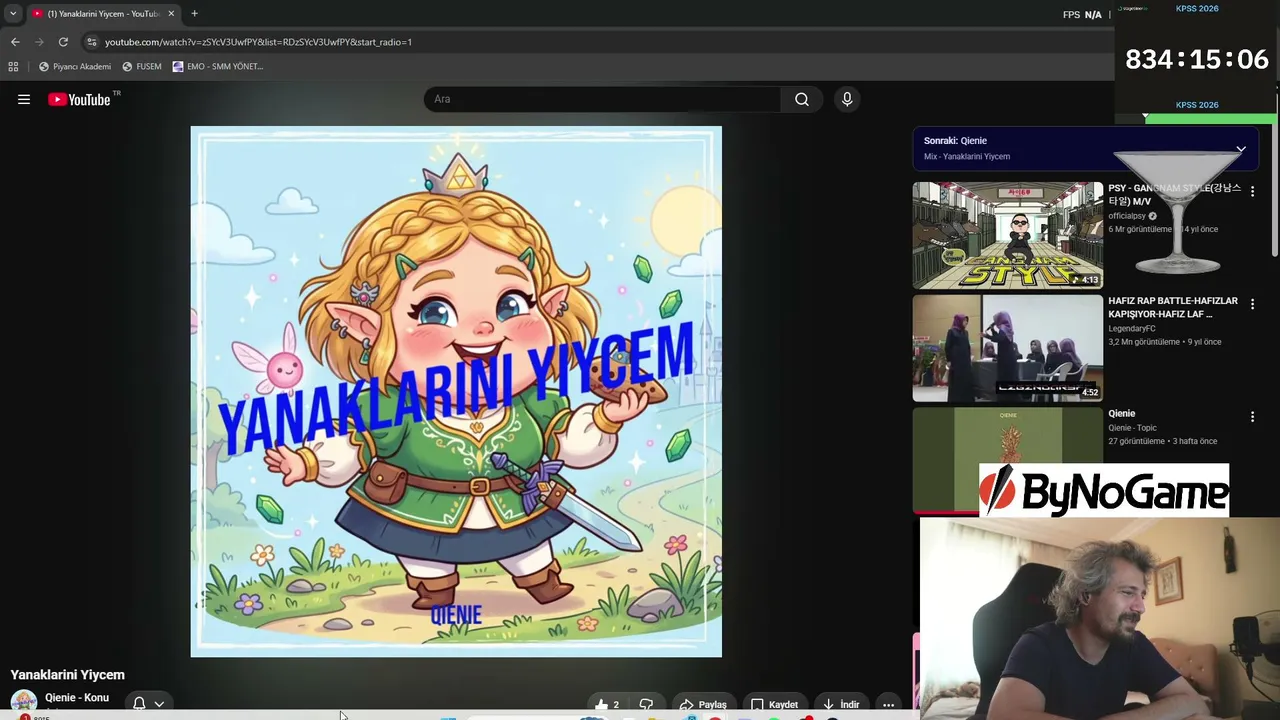Viewport: 1280px width, 720px height.
Task: Download the video with İndir
Action: click(841, 705)
